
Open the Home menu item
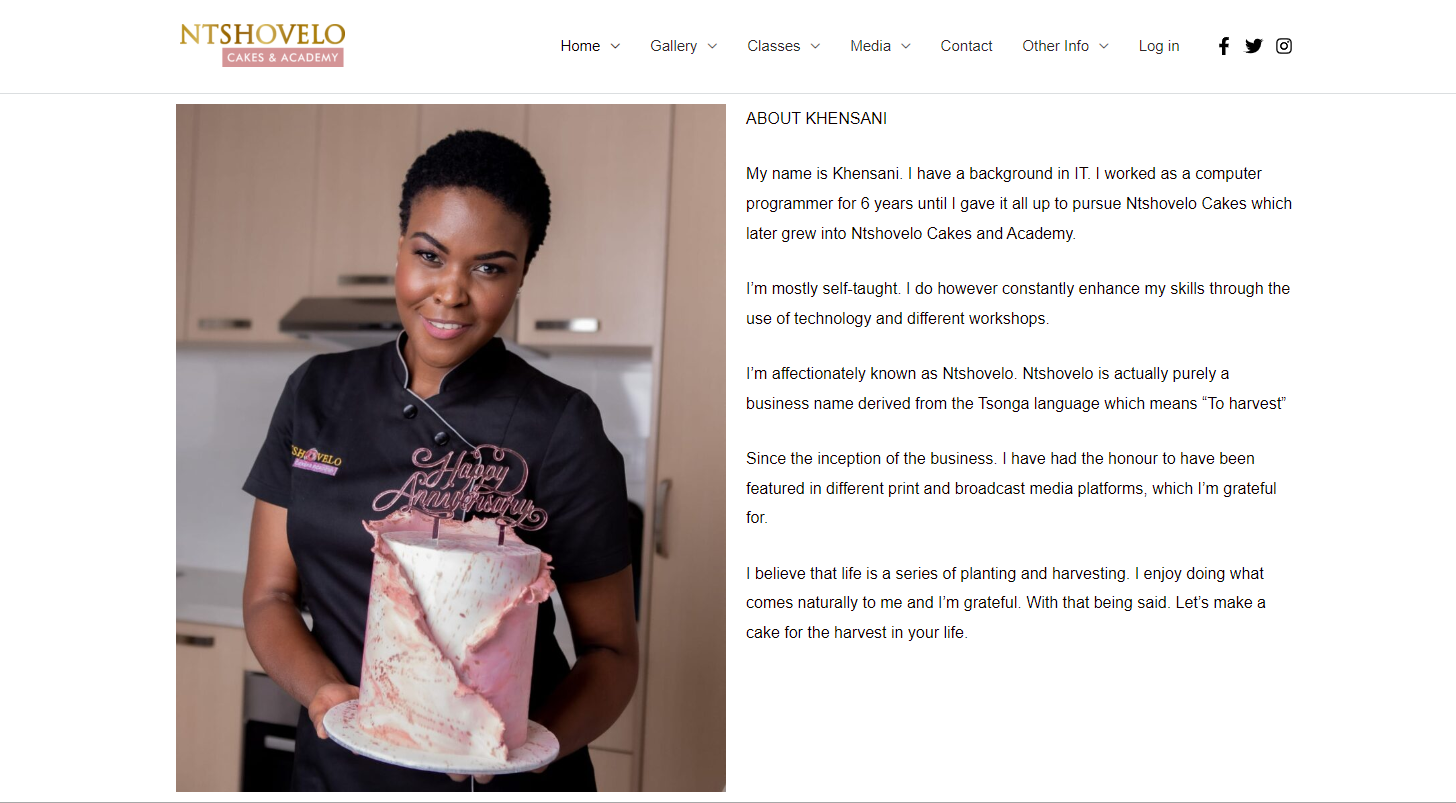[580, 46]
